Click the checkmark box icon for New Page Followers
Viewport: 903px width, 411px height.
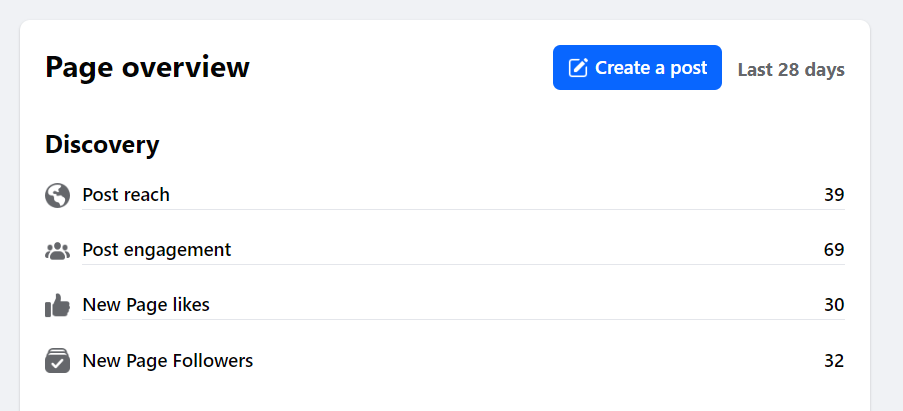(58, 360)
